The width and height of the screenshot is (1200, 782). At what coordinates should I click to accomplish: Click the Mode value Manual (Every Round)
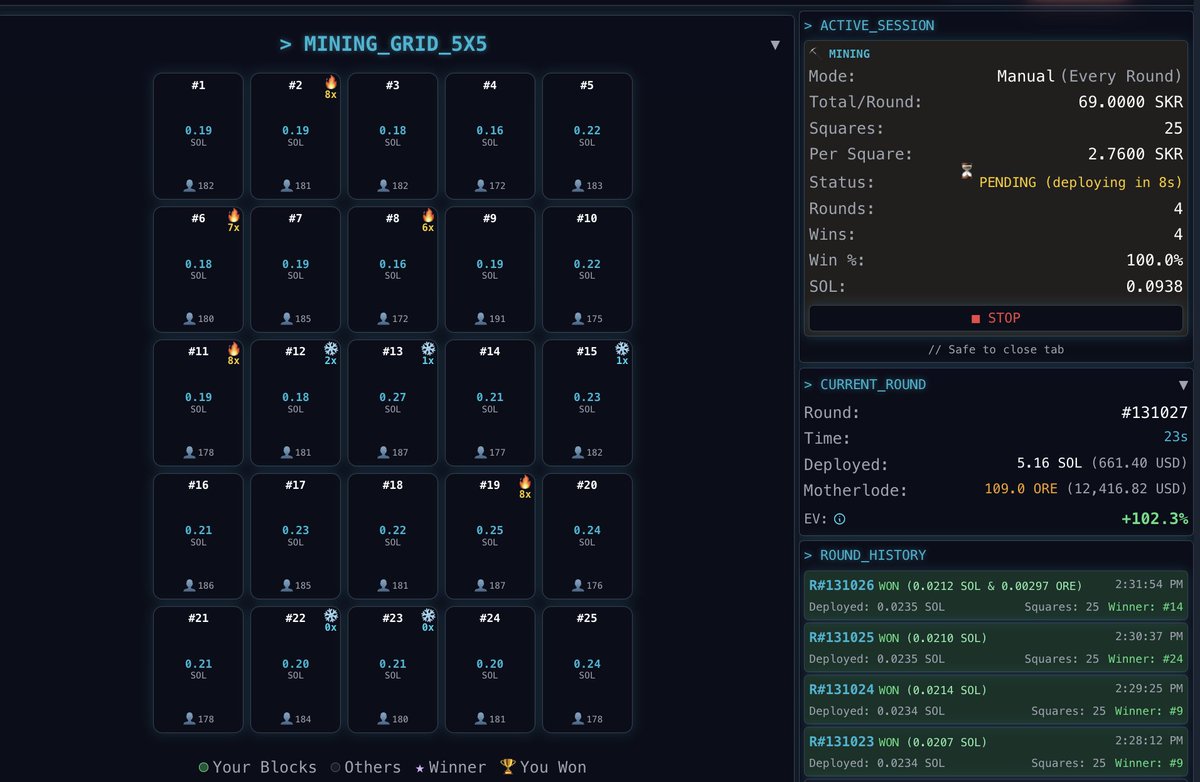tap(1090, 76)
